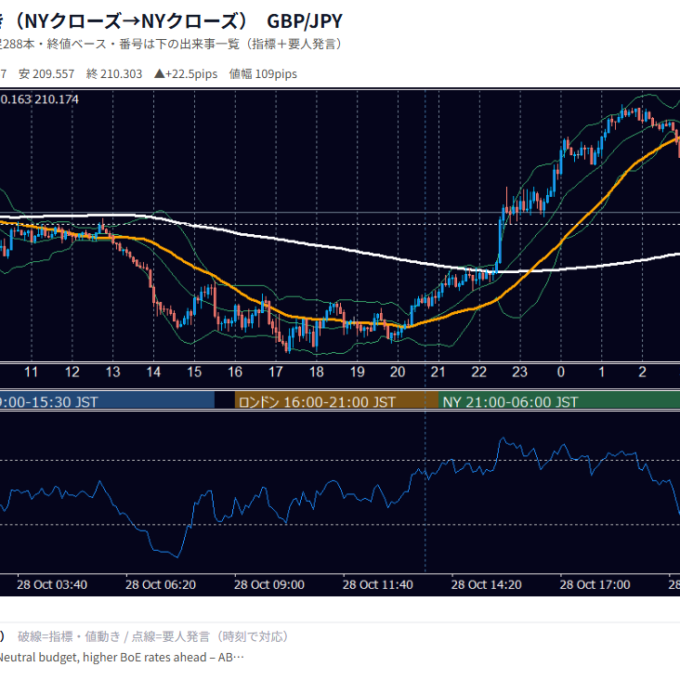Image resolution: width=680 pixels, height=680 pixels.
Task: Click the daily low value 安 209.557
Action: pos(46,74)
